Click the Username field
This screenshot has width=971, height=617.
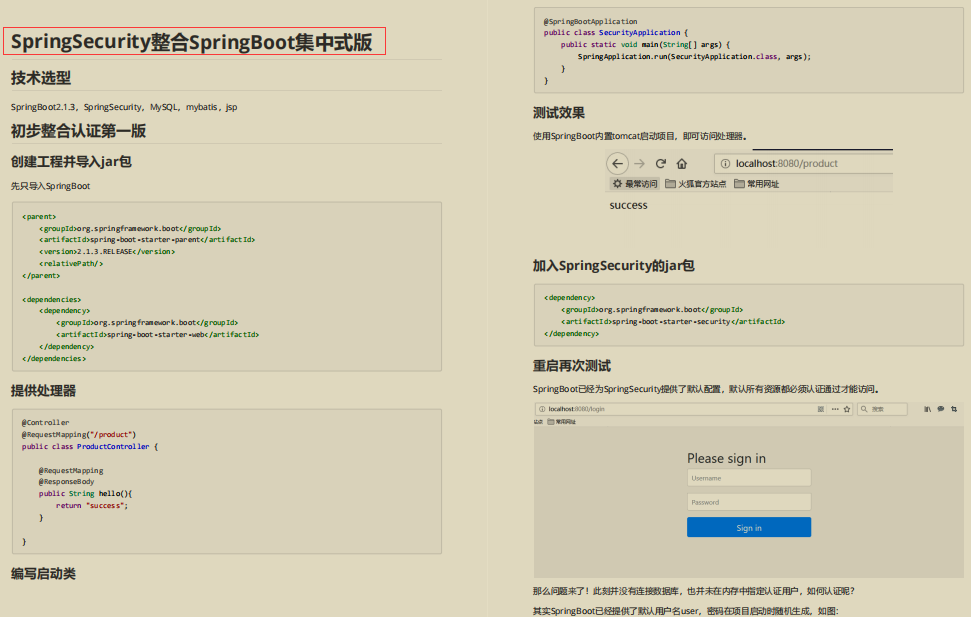(x=749, y=478)
